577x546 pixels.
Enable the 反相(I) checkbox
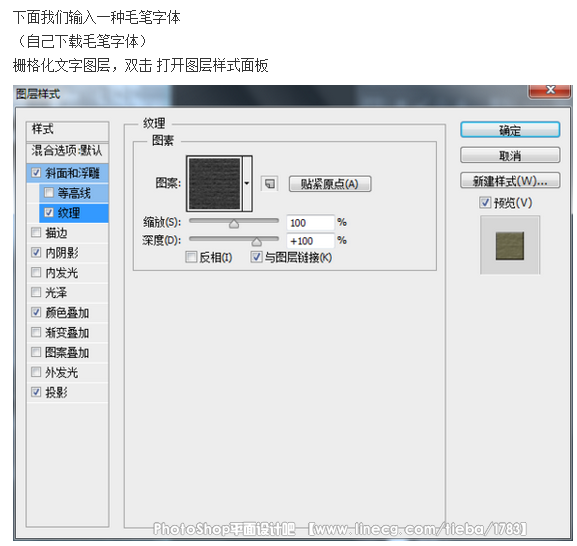[191, 257]
